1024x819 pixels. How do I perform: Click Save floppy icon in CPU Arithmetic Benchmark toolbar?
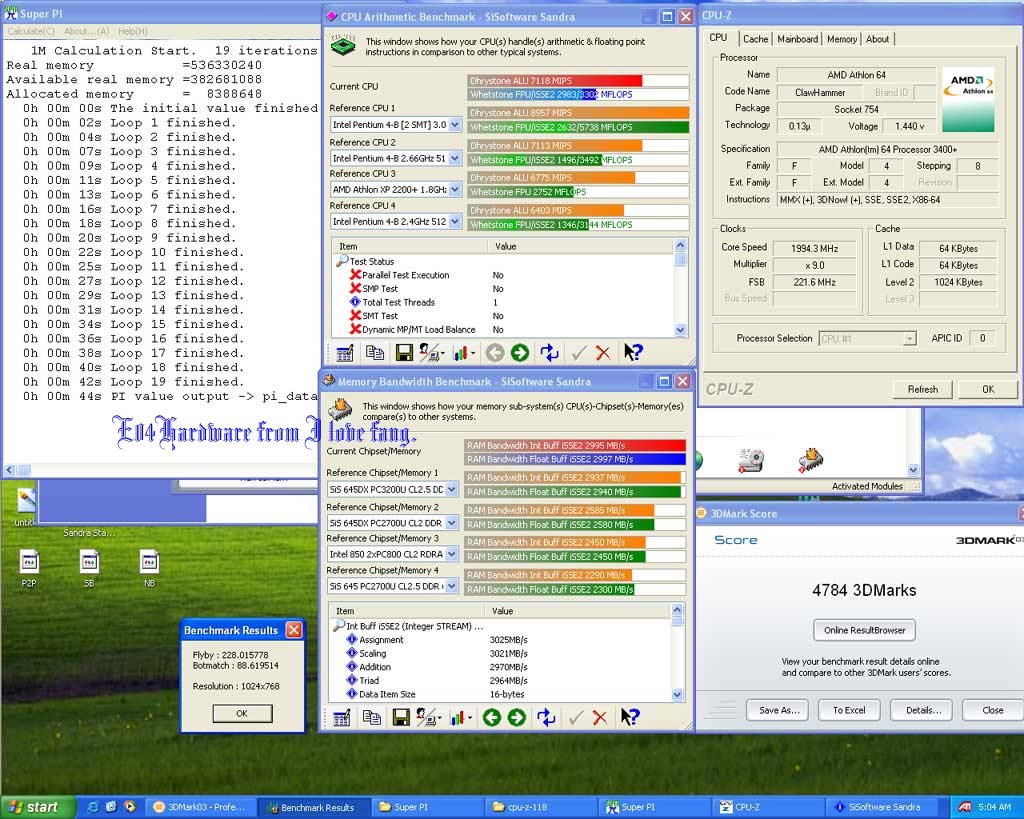(x=404, y=353)
